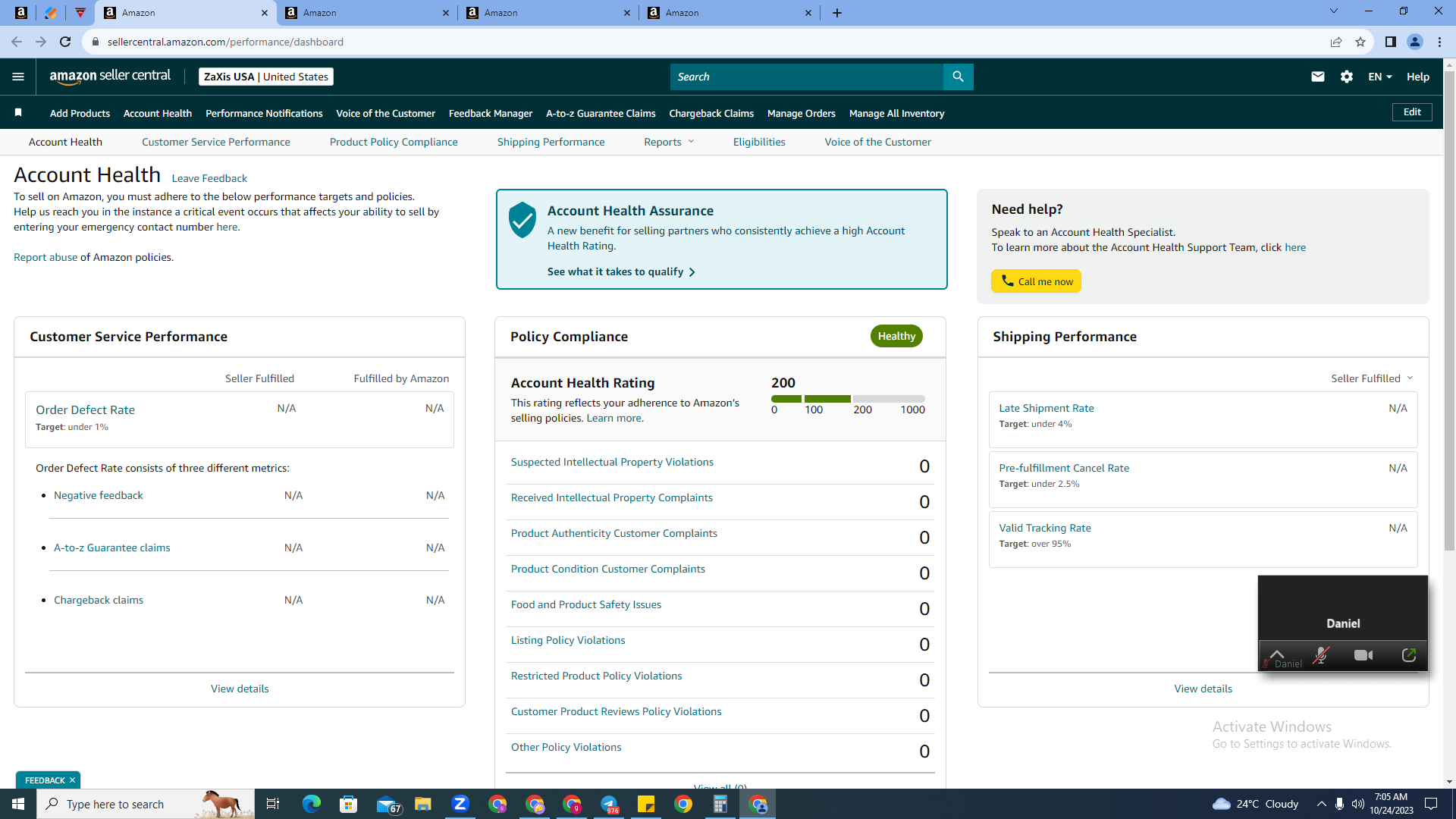Screen dimensions: 1456x819
Task: Open the Eligibilities tab
Action: pos(759,142)
